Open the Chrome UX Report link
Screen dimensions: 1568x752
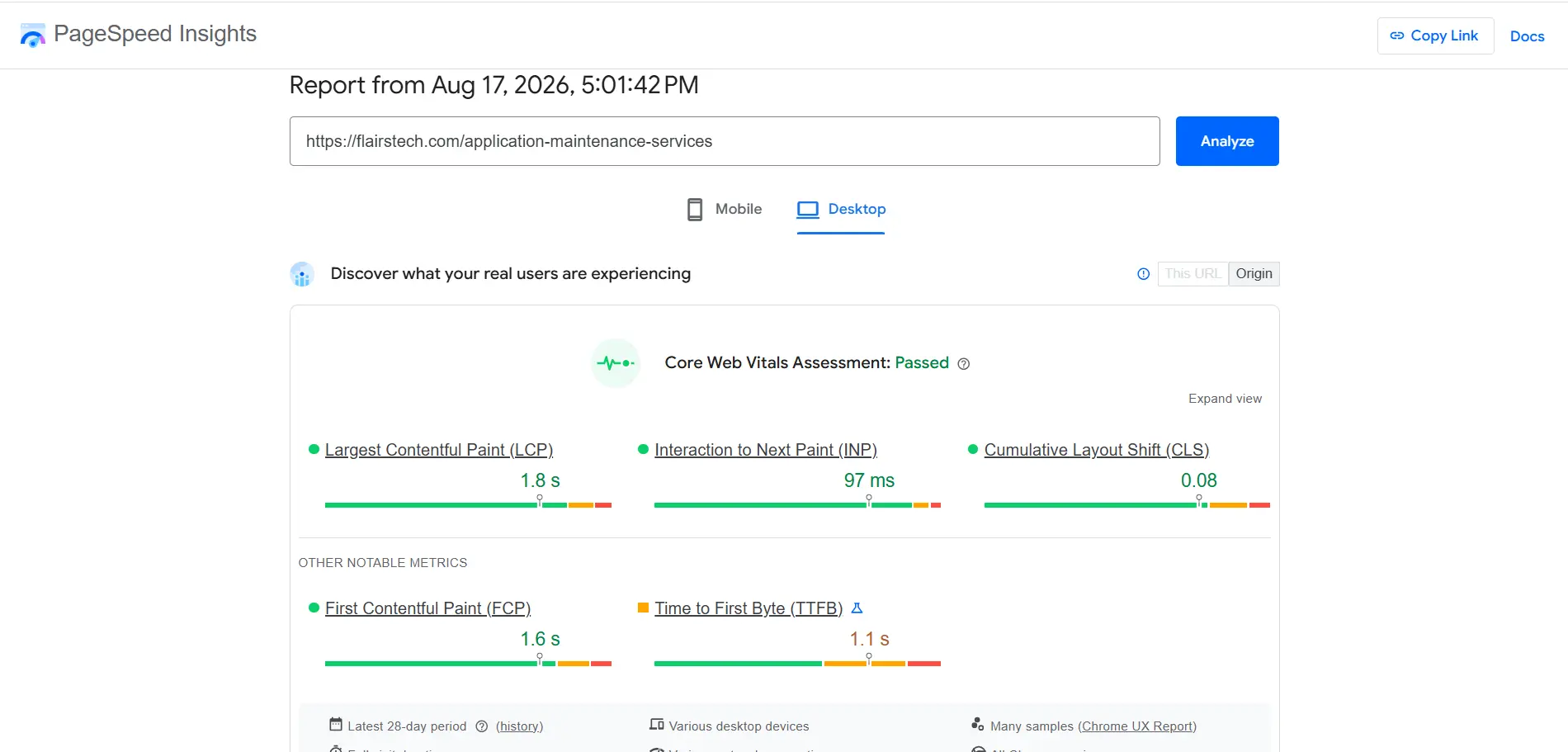coord(1137,726)
